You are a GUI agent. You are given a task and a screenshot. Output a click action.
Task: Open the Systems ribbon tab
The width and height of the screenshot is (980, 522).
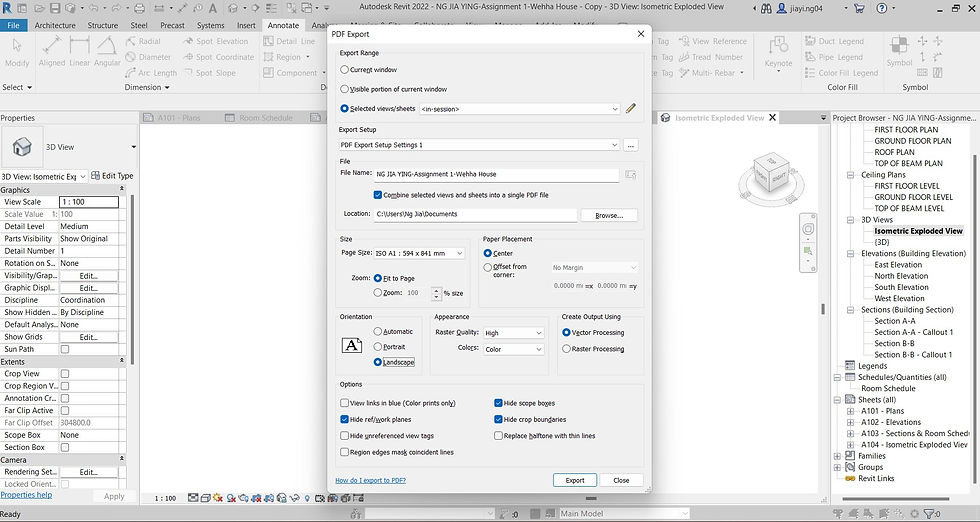coord(211,25)
